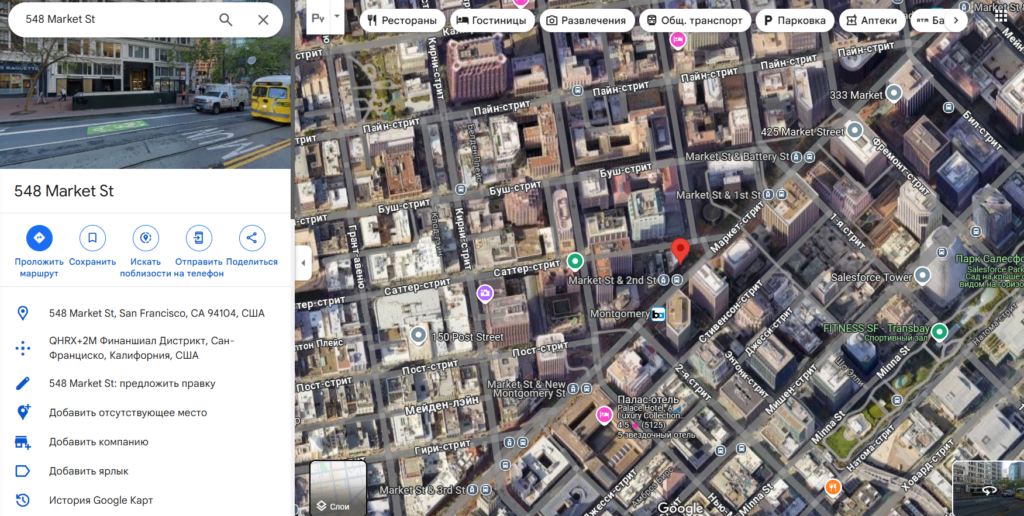Send to phone via 'Отправить на телефон'
1024x516 pixels.
point(198,238)
